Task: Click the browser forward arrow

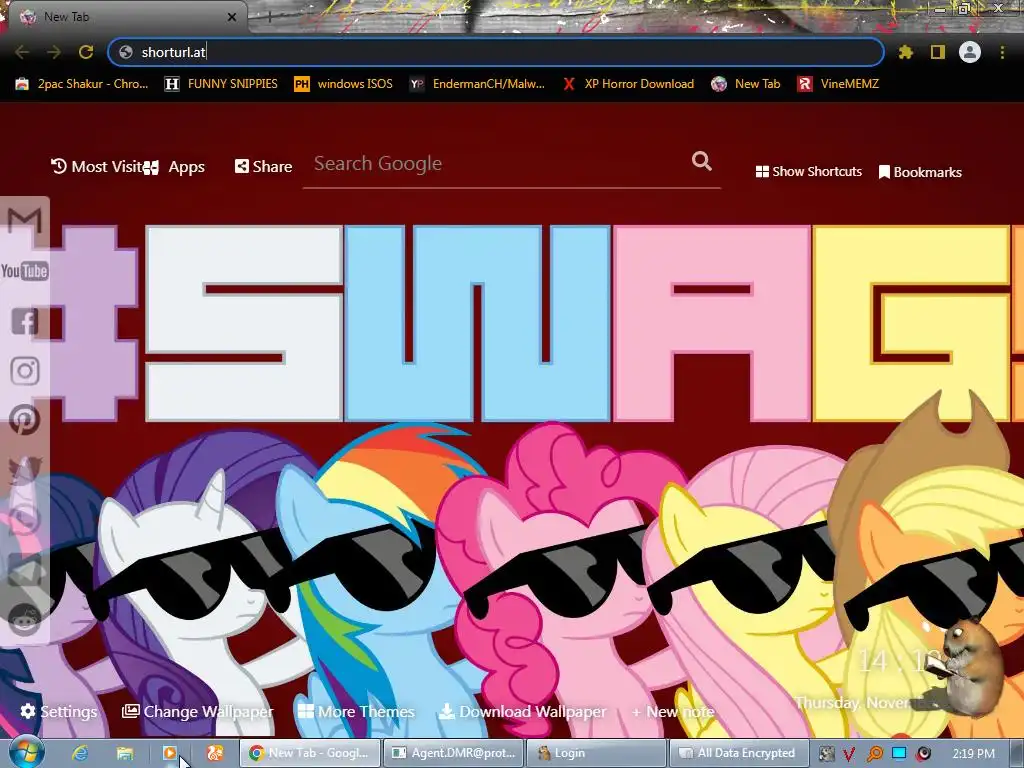Action: click(x=54, y=52)
